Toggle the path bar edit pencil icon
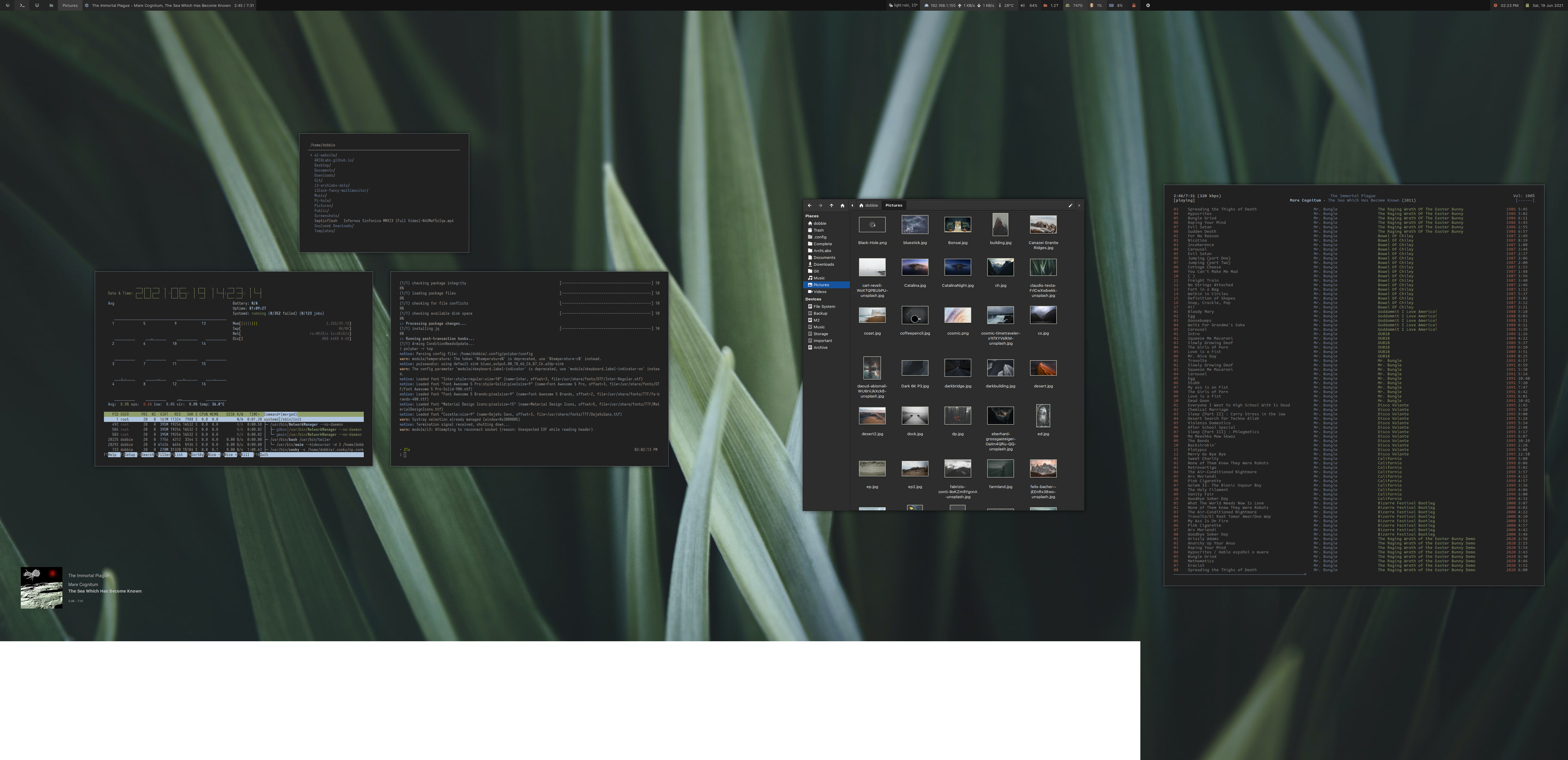The height and width of the screenshot is (760, 1568). 1070,206
